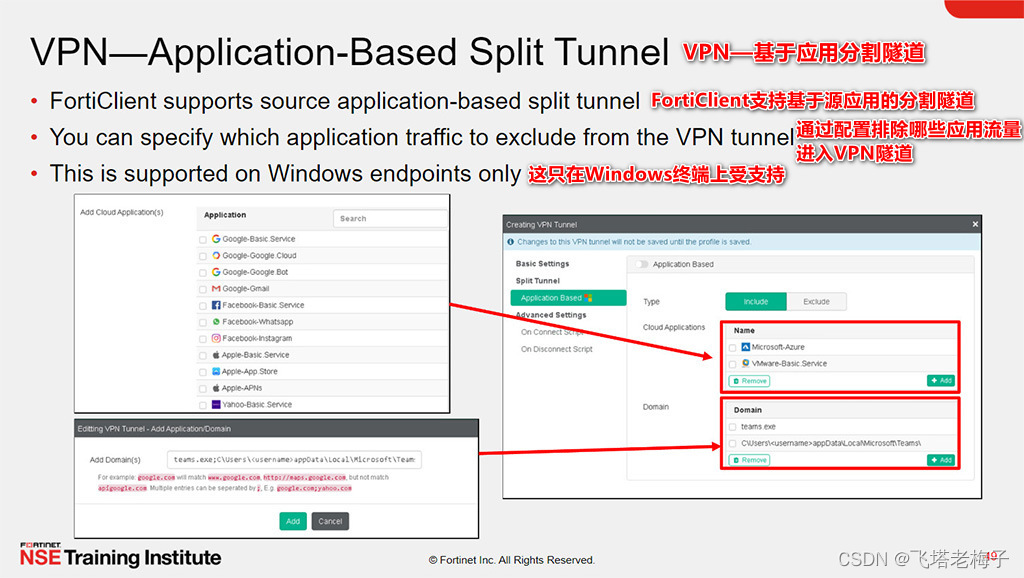The image size is (1024, 578).
Task: Click the Gmail M icon
Action: click(216, 289)
